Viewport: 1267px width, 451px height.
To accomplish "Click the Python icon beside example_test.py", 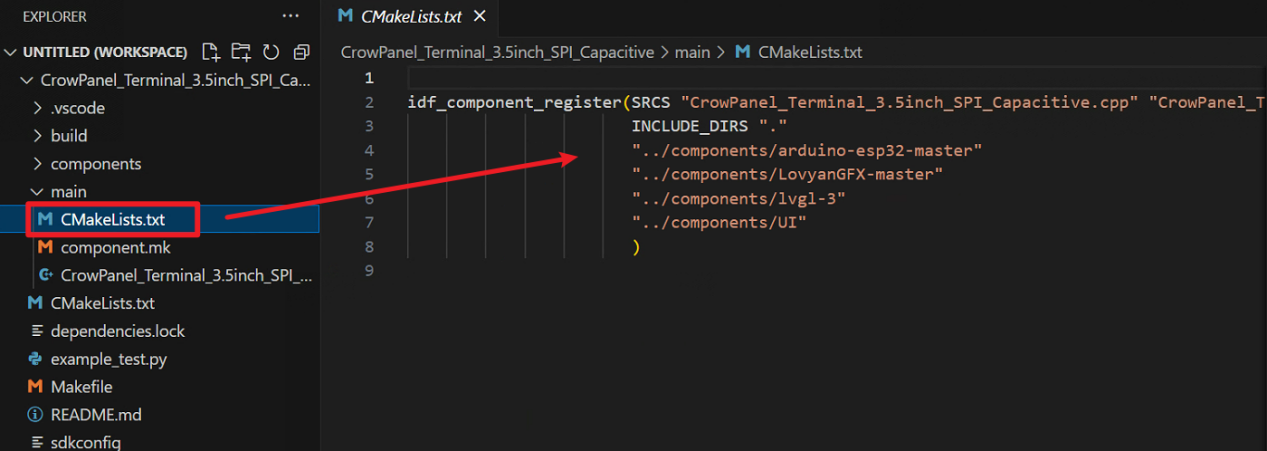I will (x=35, y=359).
